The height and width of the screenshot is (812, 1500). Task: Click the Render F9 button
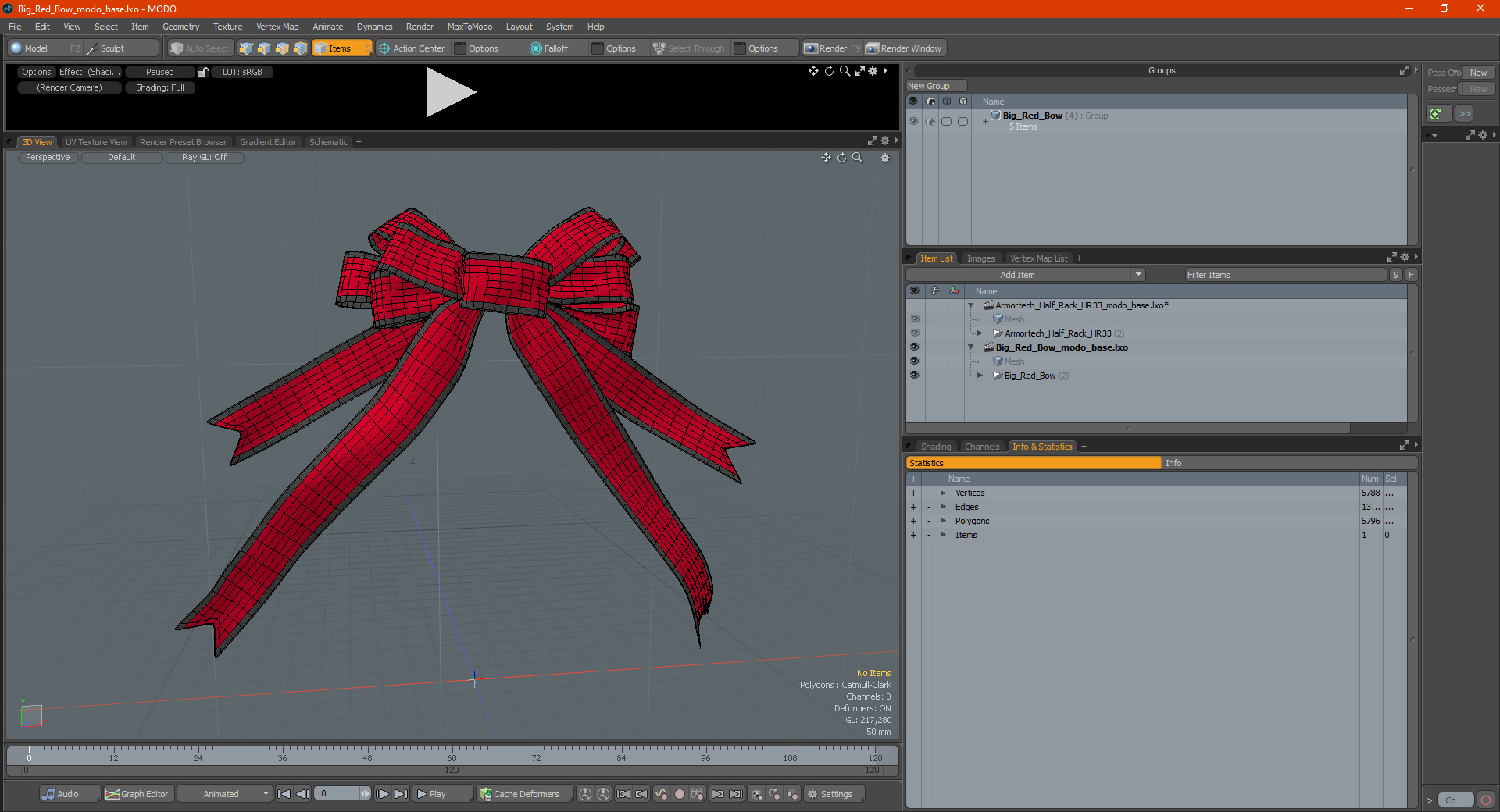832,48
